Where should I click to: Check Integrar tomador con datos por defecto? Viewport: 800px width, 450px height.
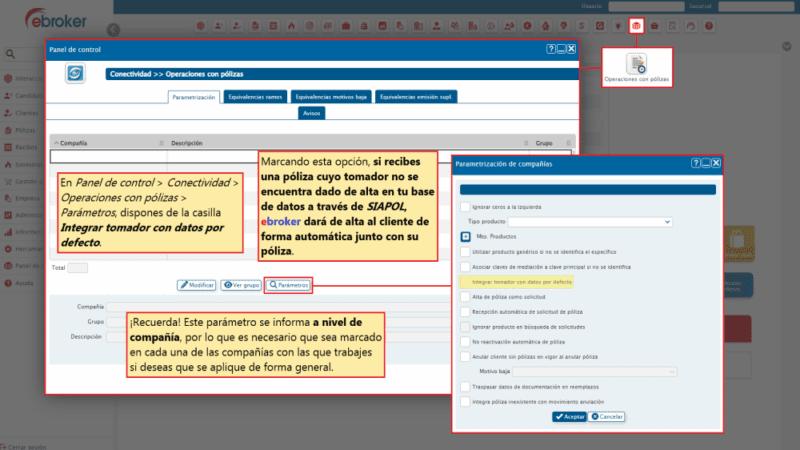pyautogui.click(x=465, y=282)
